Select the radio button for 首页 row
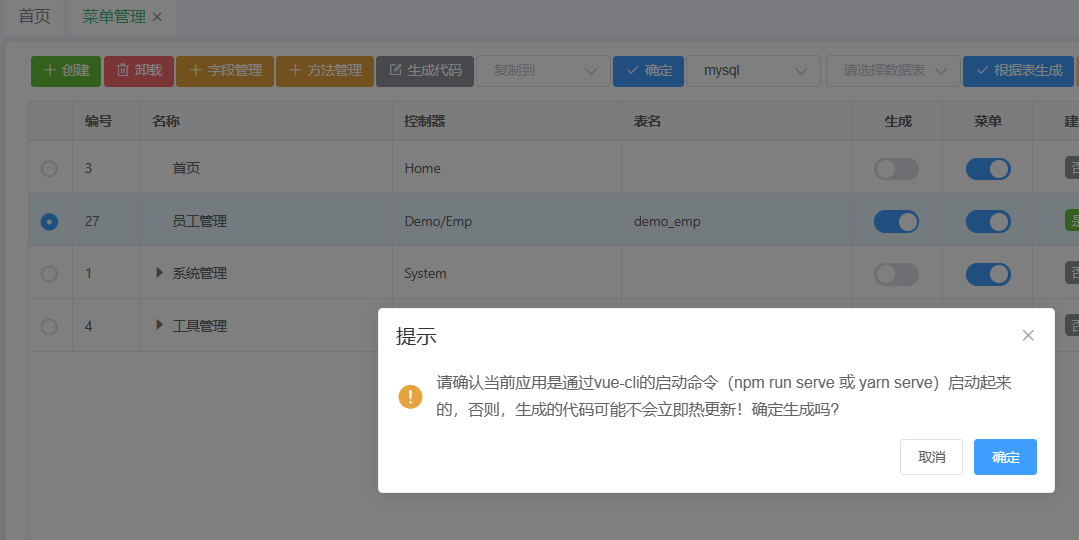 (x=49, y=169)
